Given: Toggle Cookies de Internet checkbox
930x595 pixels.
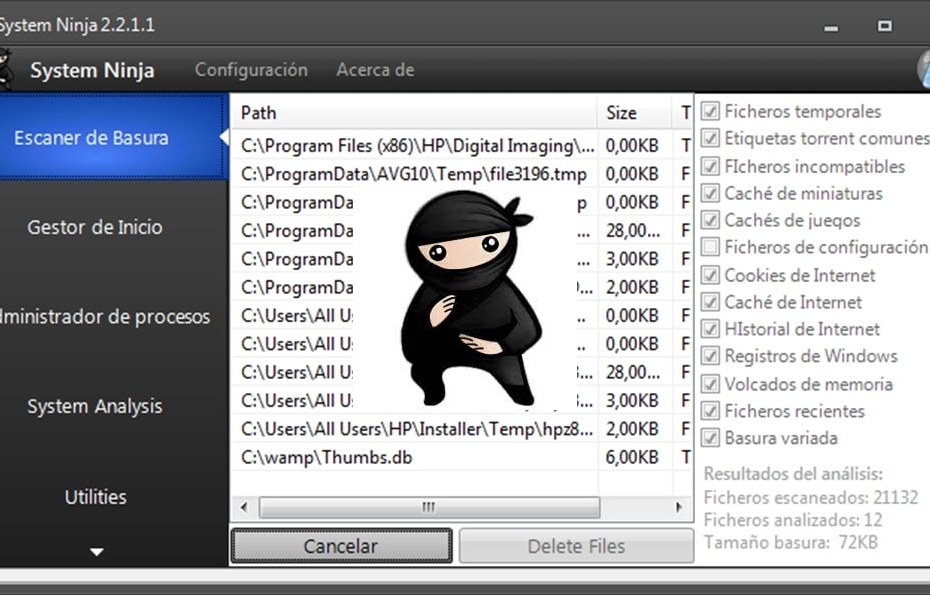Looking at the screenshot, I should (710, 275).
